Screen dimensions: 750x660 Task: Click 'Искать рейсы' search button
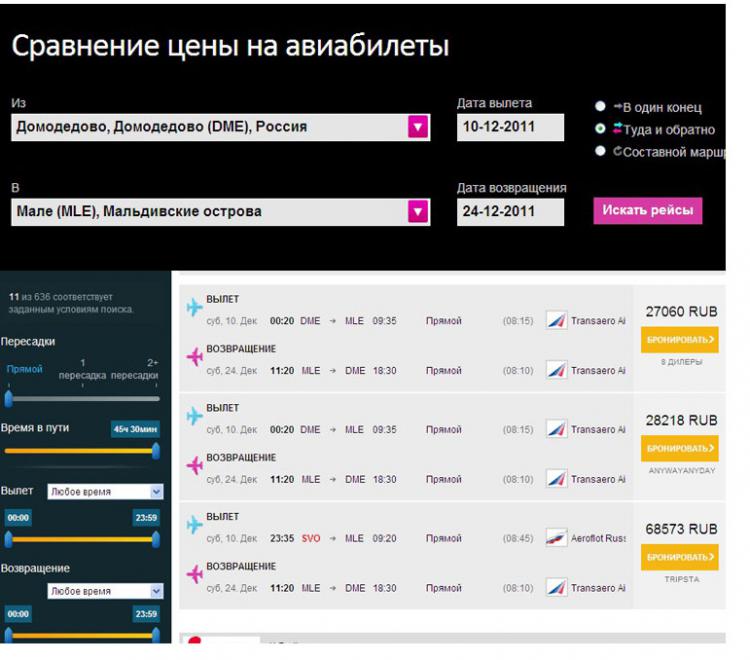[648, 211]
